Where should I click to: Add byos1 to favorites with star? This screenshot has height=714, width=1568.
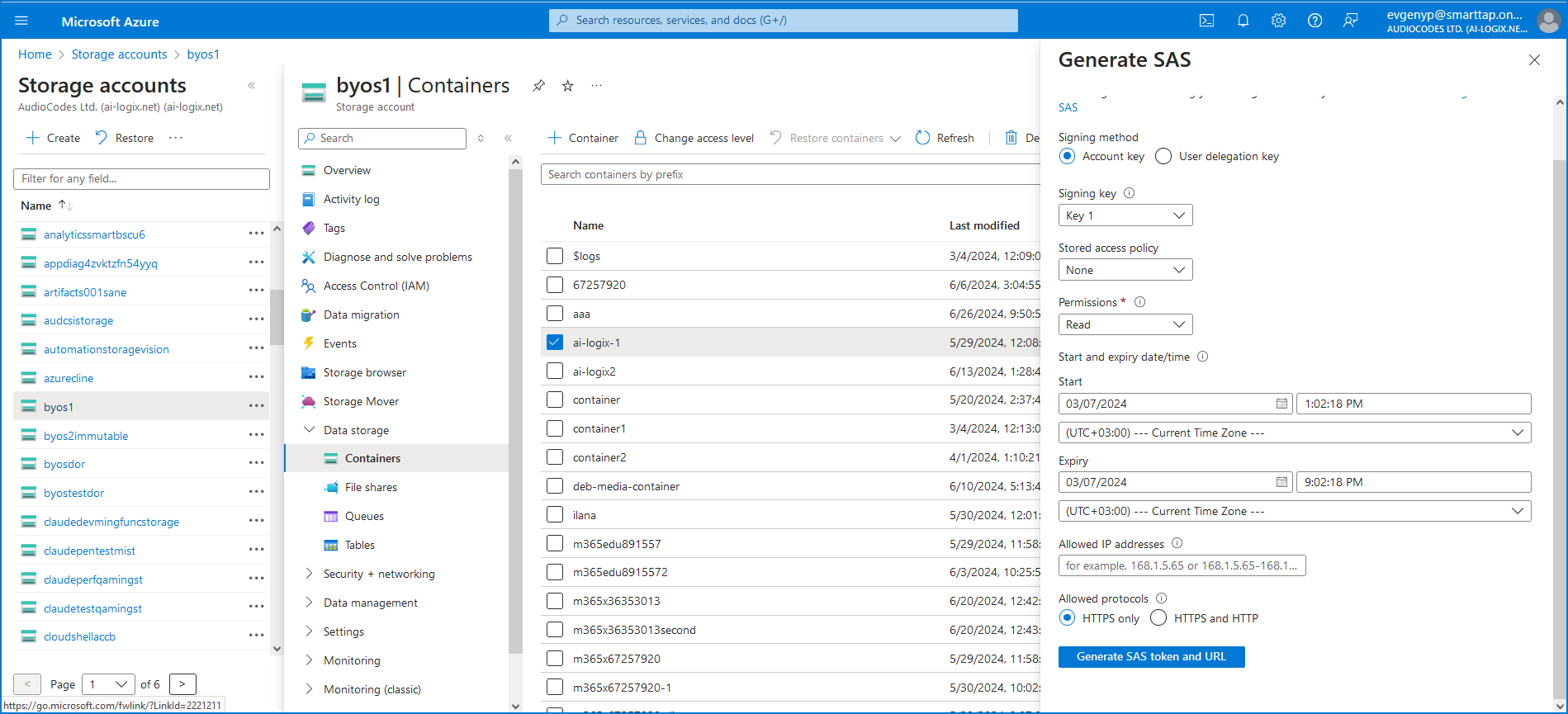pyautogui.click(x=567, y=86)
